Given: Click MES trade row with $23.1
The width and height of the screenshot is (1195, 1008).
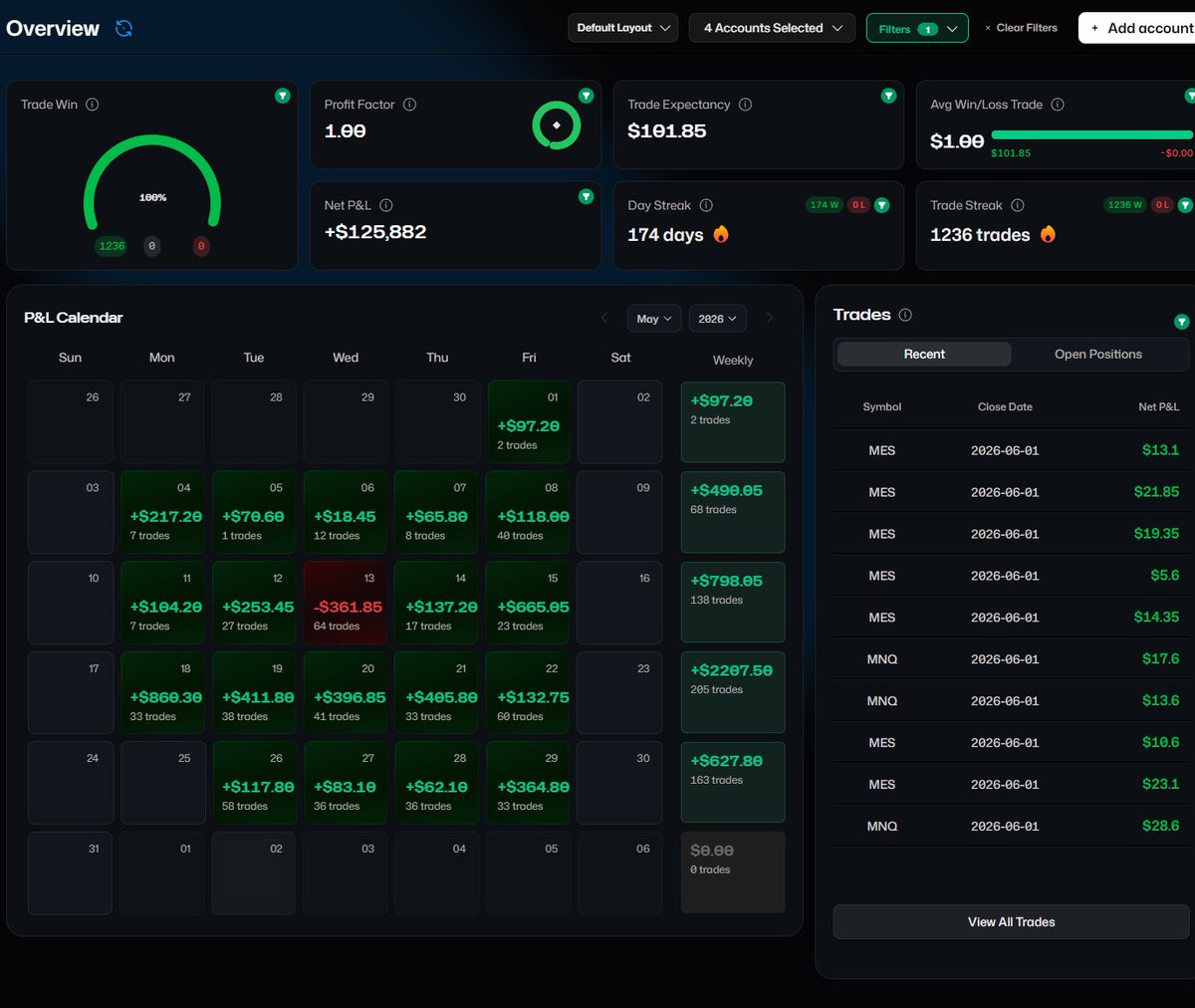Looking at the screenshot, I should [1011, 785].
